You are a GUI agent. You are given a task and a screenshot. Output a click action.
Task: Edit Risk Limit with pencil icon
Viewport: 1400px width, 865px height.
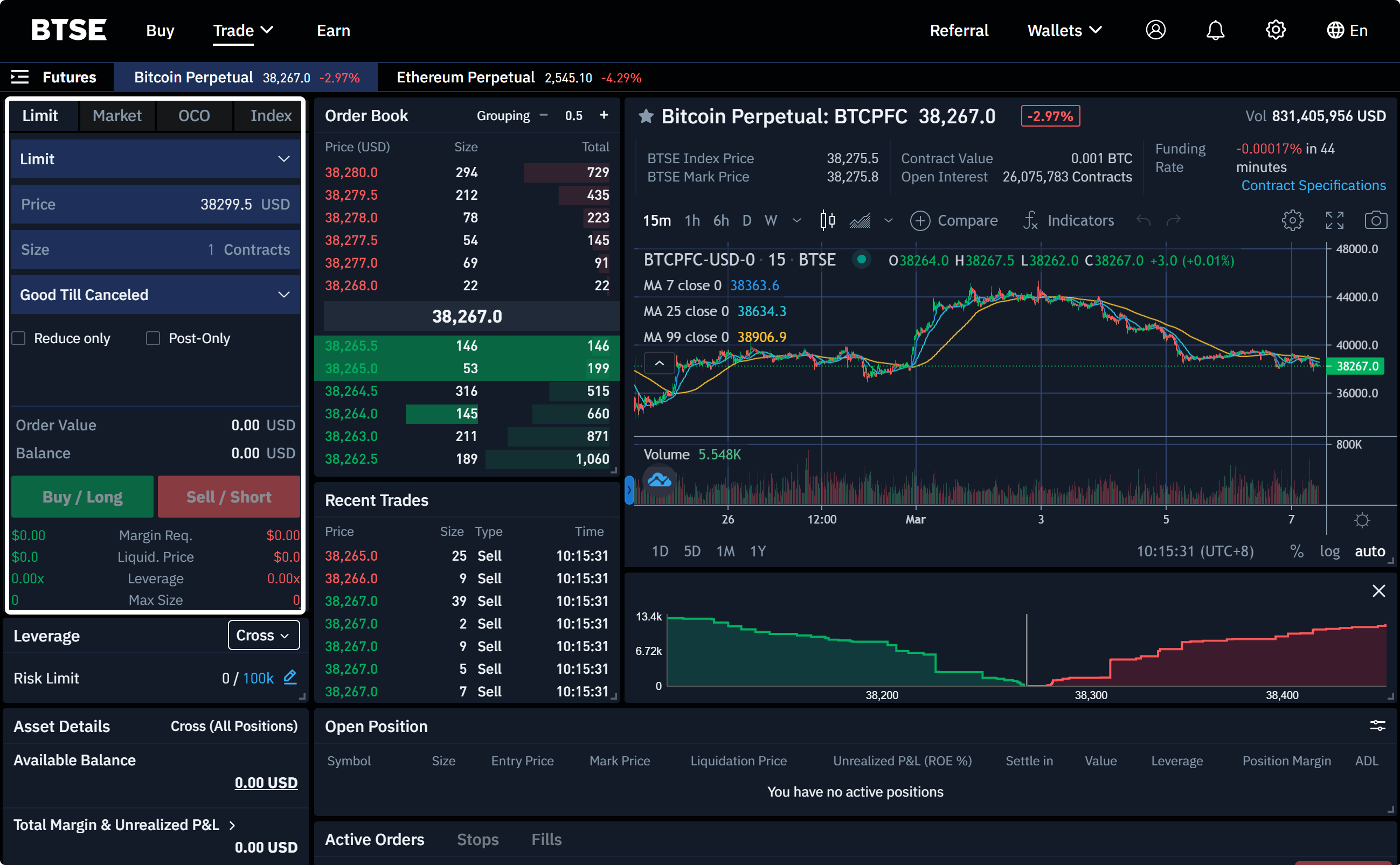(x=290, y=678)
